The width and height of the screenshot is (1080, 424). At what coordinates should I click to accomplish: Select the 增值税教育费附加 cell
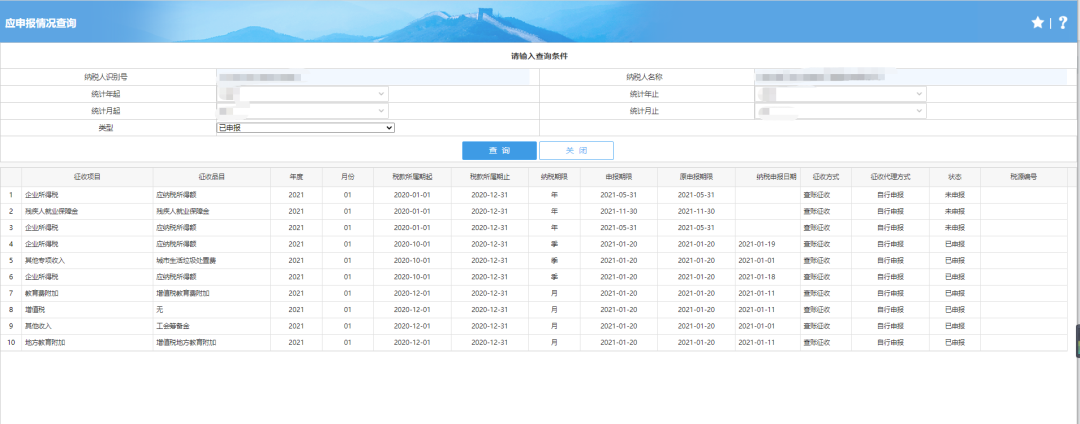tap(211, 293)
